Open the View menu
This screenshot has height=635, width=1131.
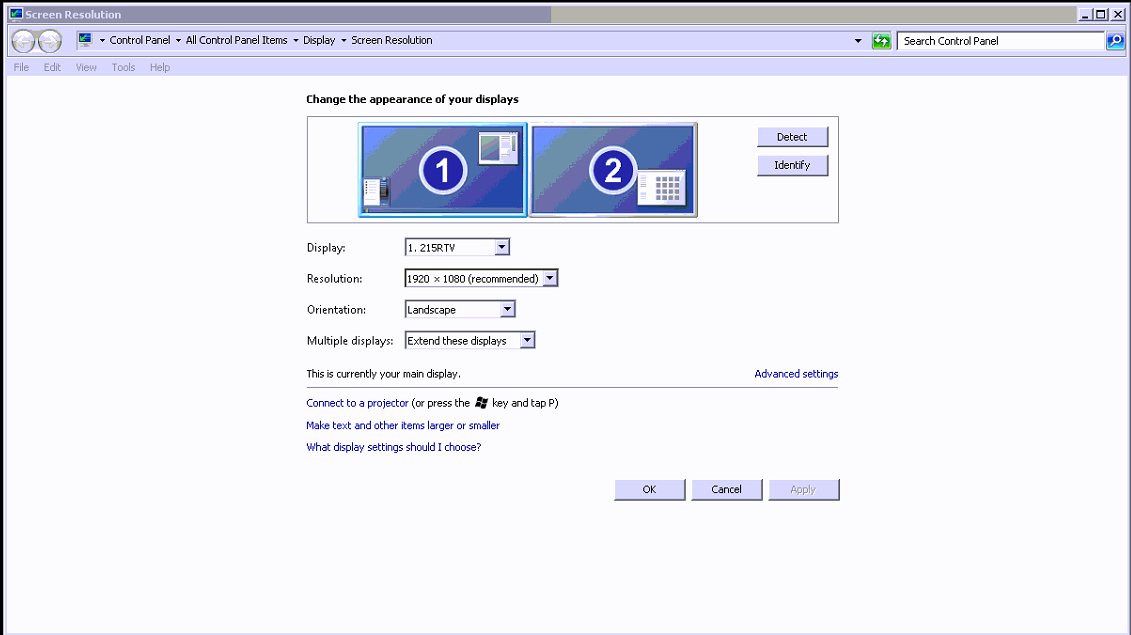point(86,67)
